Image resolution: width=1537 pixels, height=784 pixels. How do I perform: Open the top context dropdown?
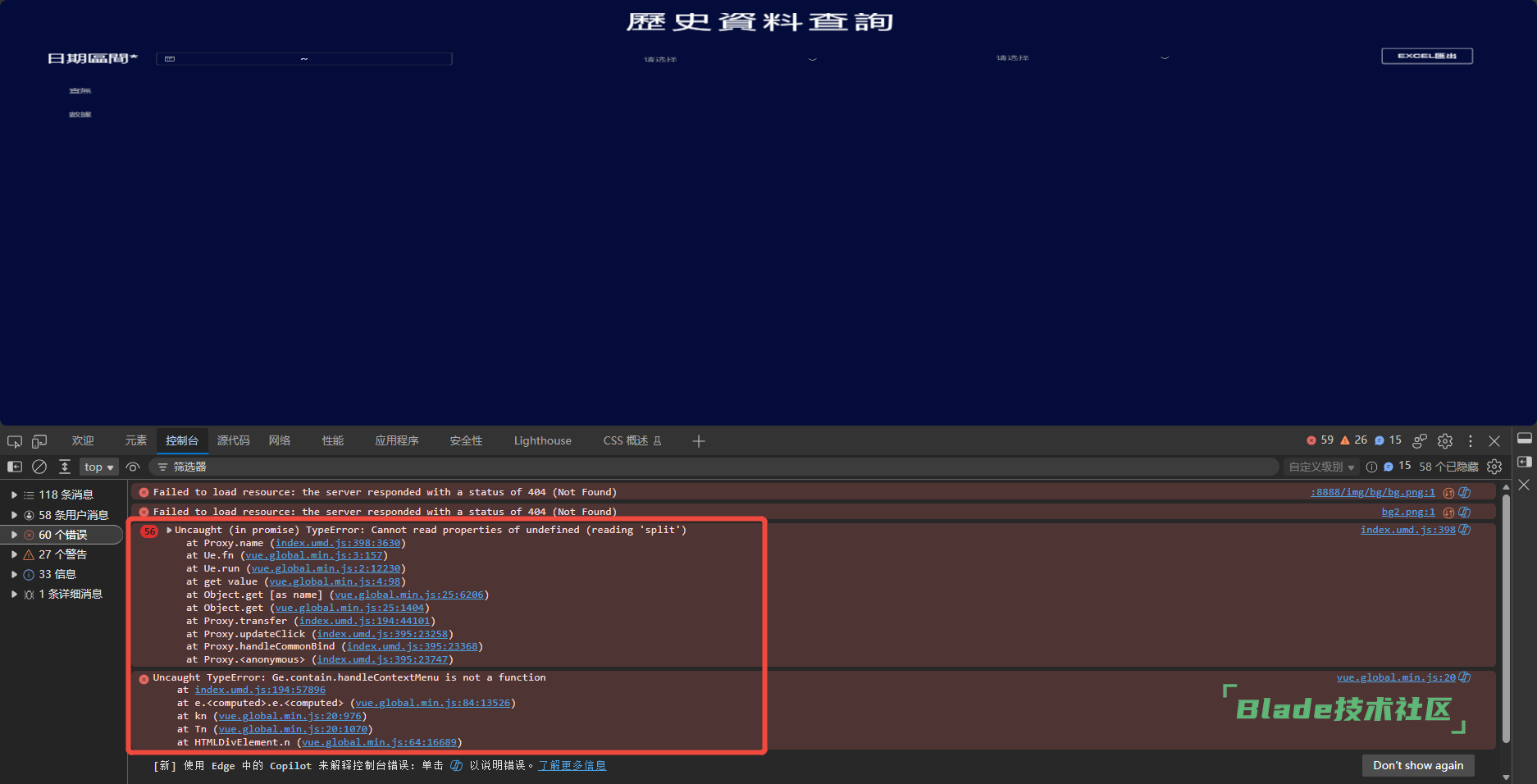click(x=99, y=467)
